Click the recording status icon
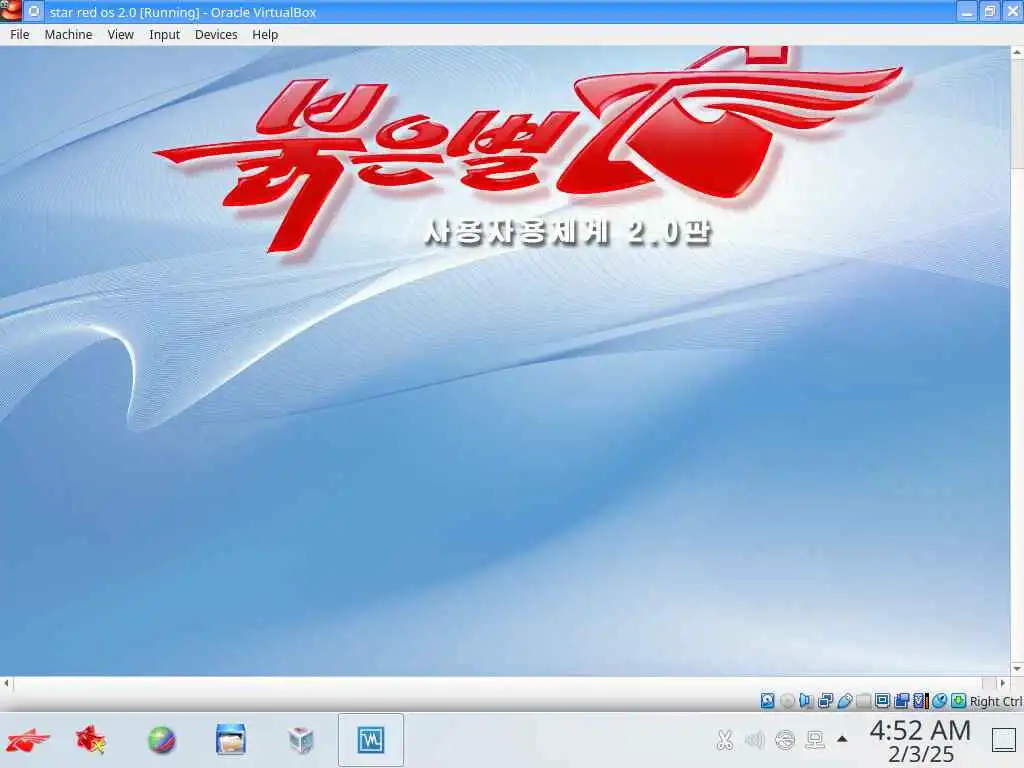1024x768 pixels. click(x=901, y=701)
